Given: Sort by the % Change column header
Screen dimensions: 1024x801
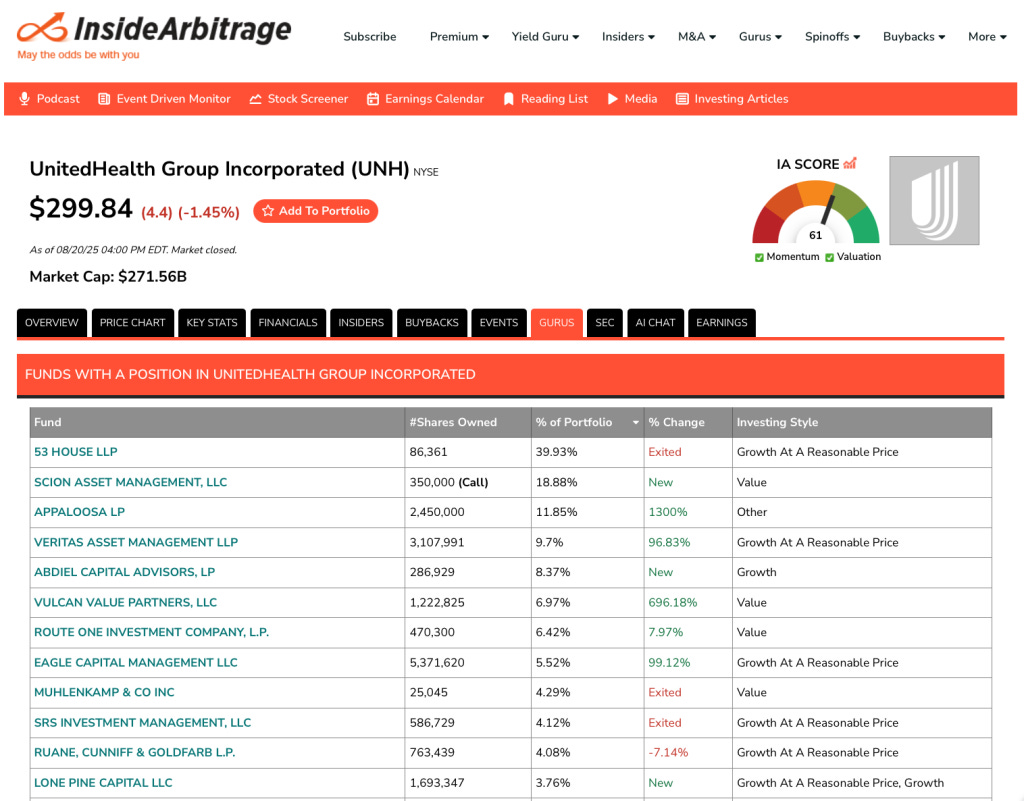Looking at the screenshot, I should 688,422.
